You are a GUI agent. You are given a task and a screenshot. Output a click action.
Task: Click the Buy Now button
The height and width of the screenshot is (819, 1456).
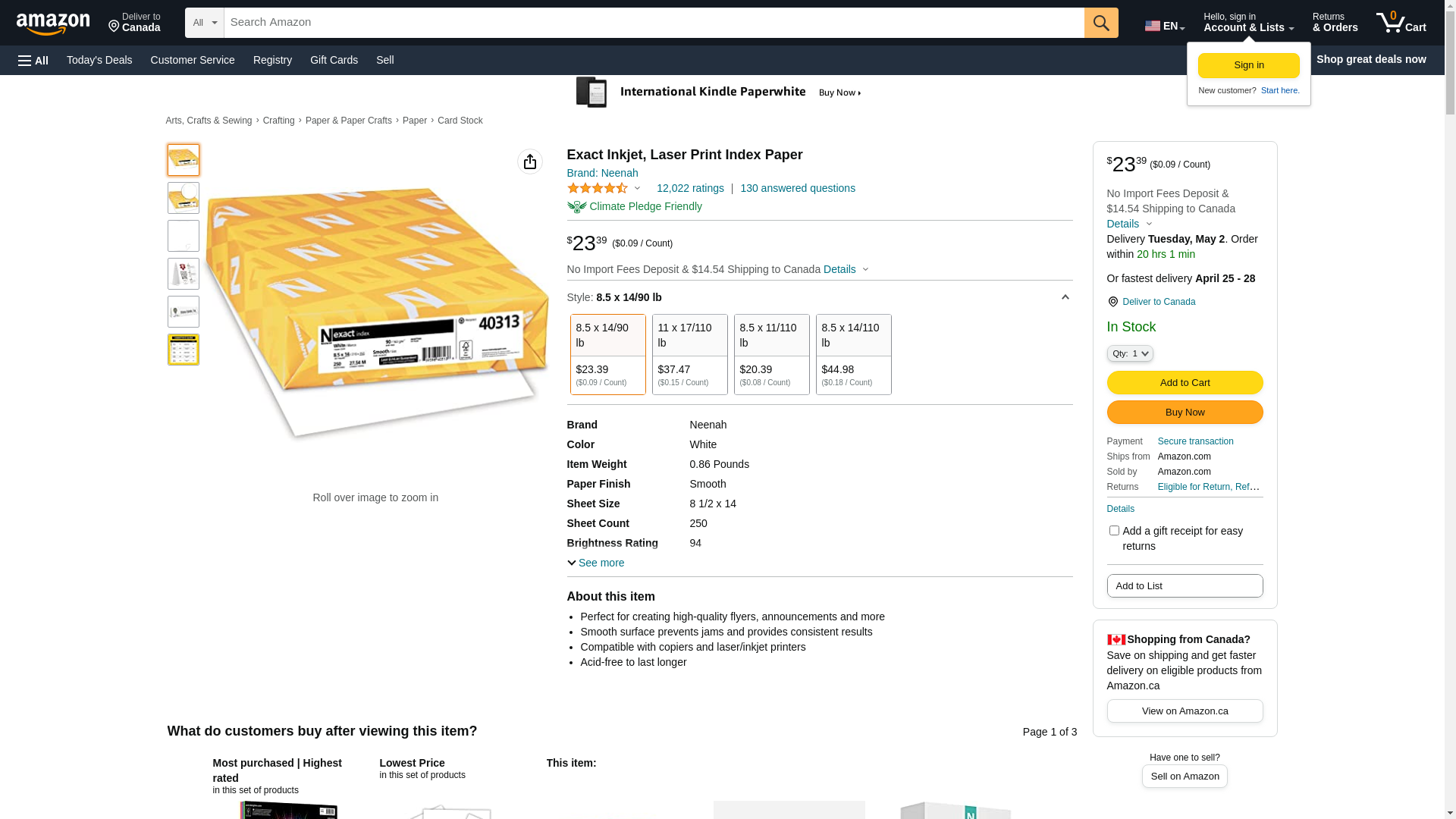[x=1185, y=412]
